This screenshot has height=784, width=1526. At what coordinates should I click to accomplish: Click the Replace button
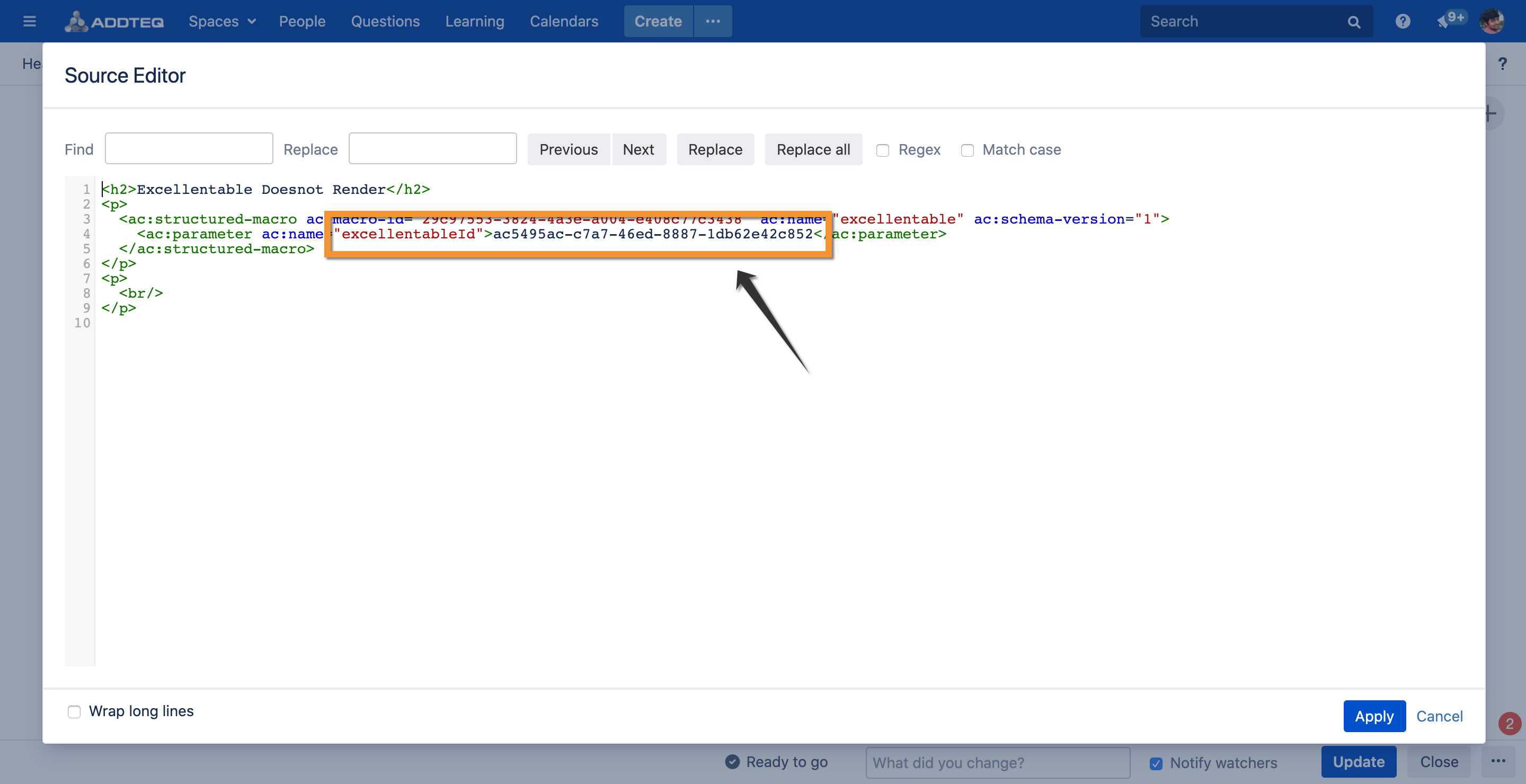(x=715, y=149)
